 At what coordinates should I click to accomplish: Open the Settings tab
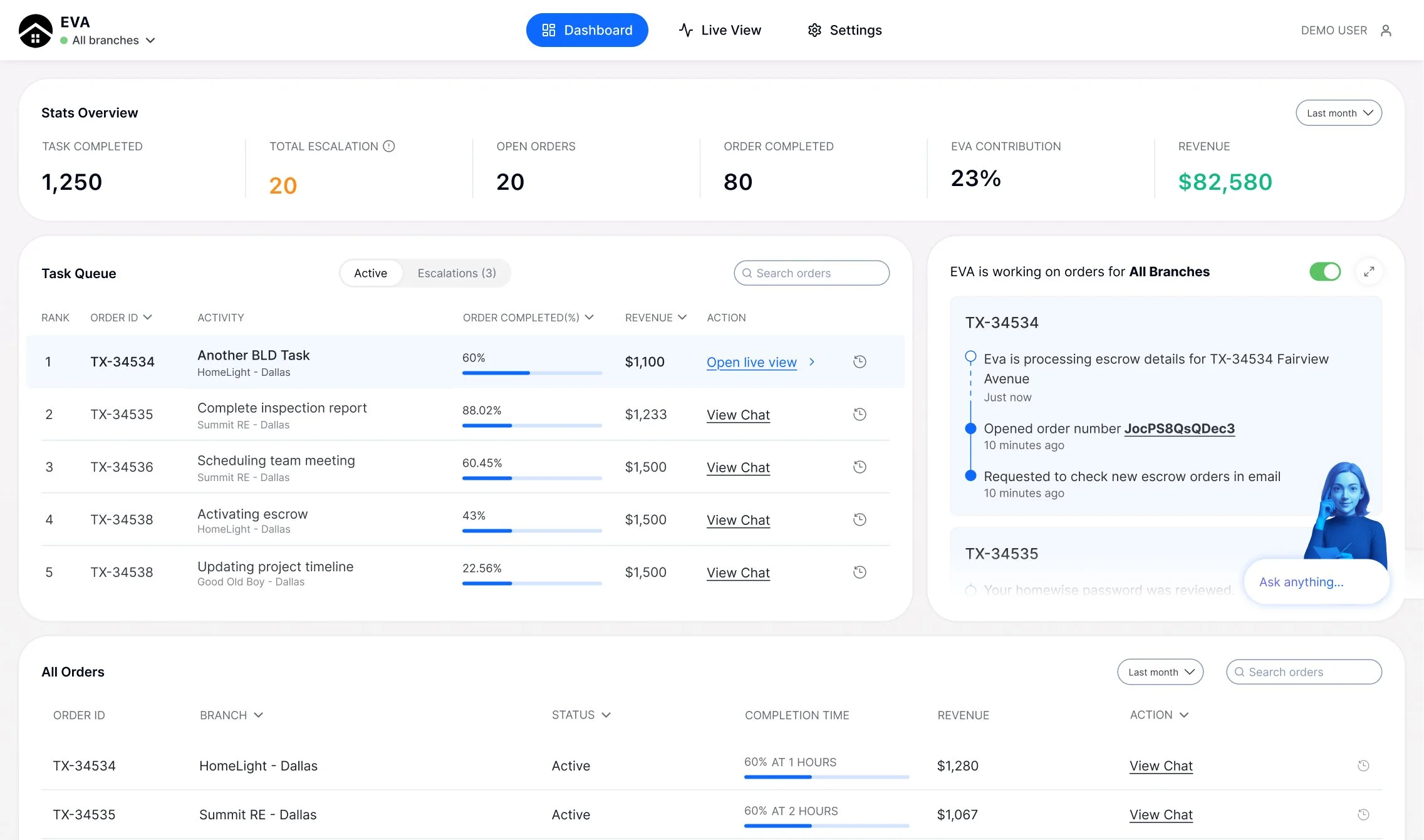(845, 30)
